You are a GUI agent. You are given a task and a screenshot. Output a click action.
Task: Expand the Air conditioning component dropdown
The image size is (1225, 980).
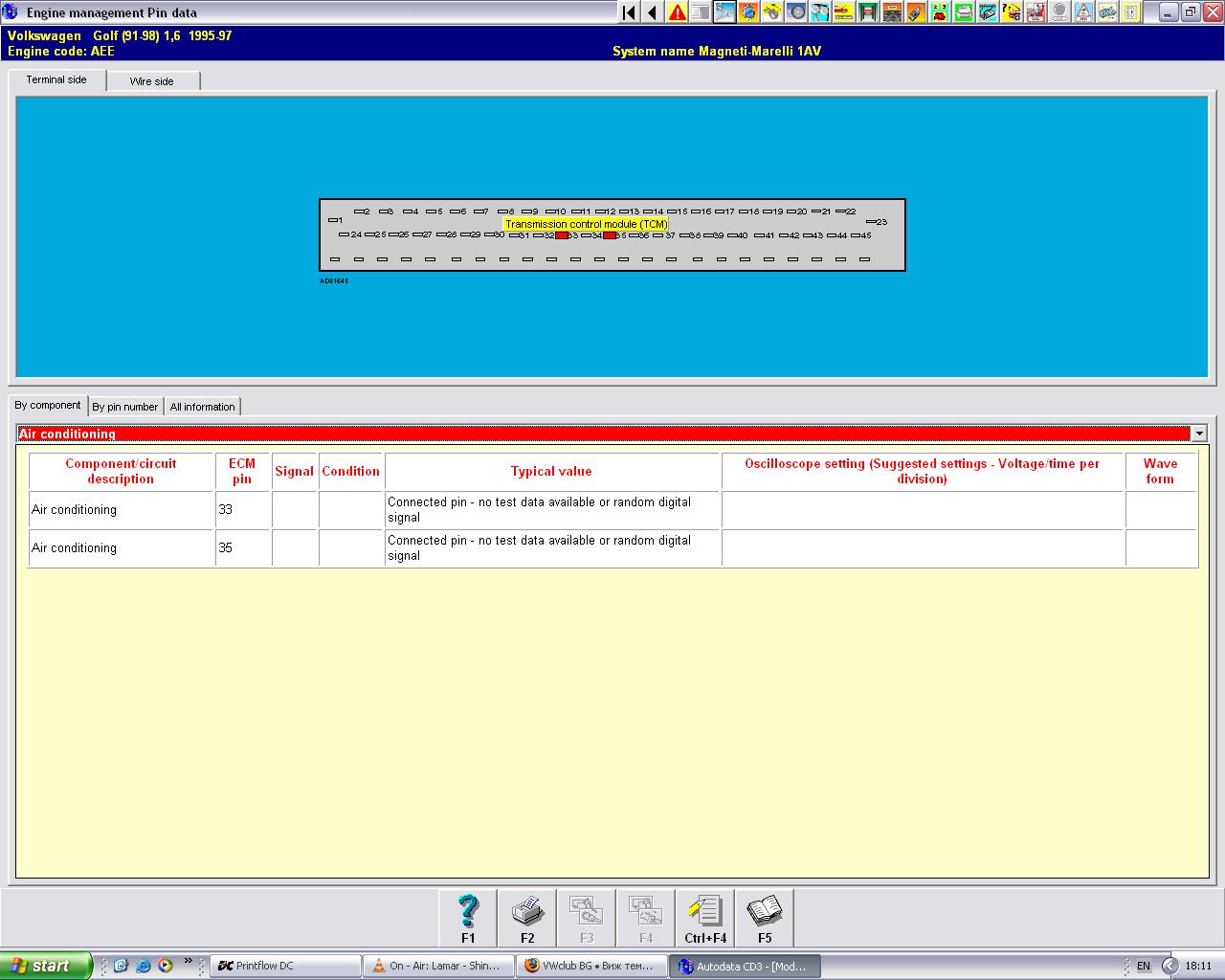tap(1199, 434)
